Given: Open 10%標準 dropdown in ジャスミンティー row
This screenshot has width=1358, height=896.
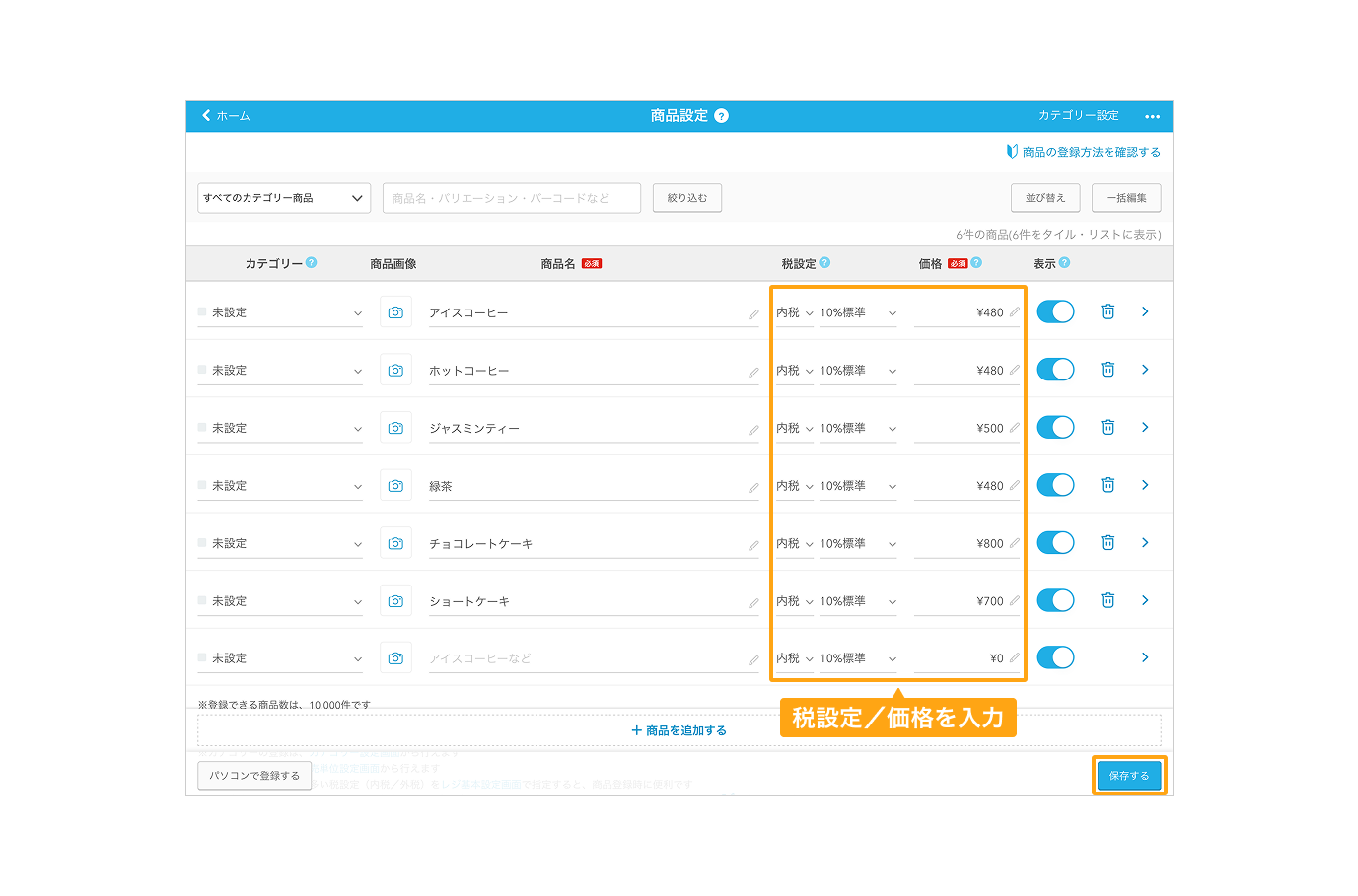Looking at the screenshot, I should [x=858, y=428].
